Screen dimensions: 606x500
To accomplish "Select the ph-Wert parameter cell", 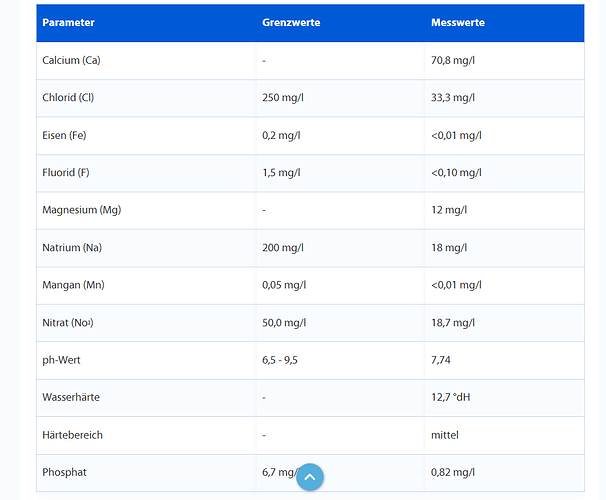I will 62,360.
